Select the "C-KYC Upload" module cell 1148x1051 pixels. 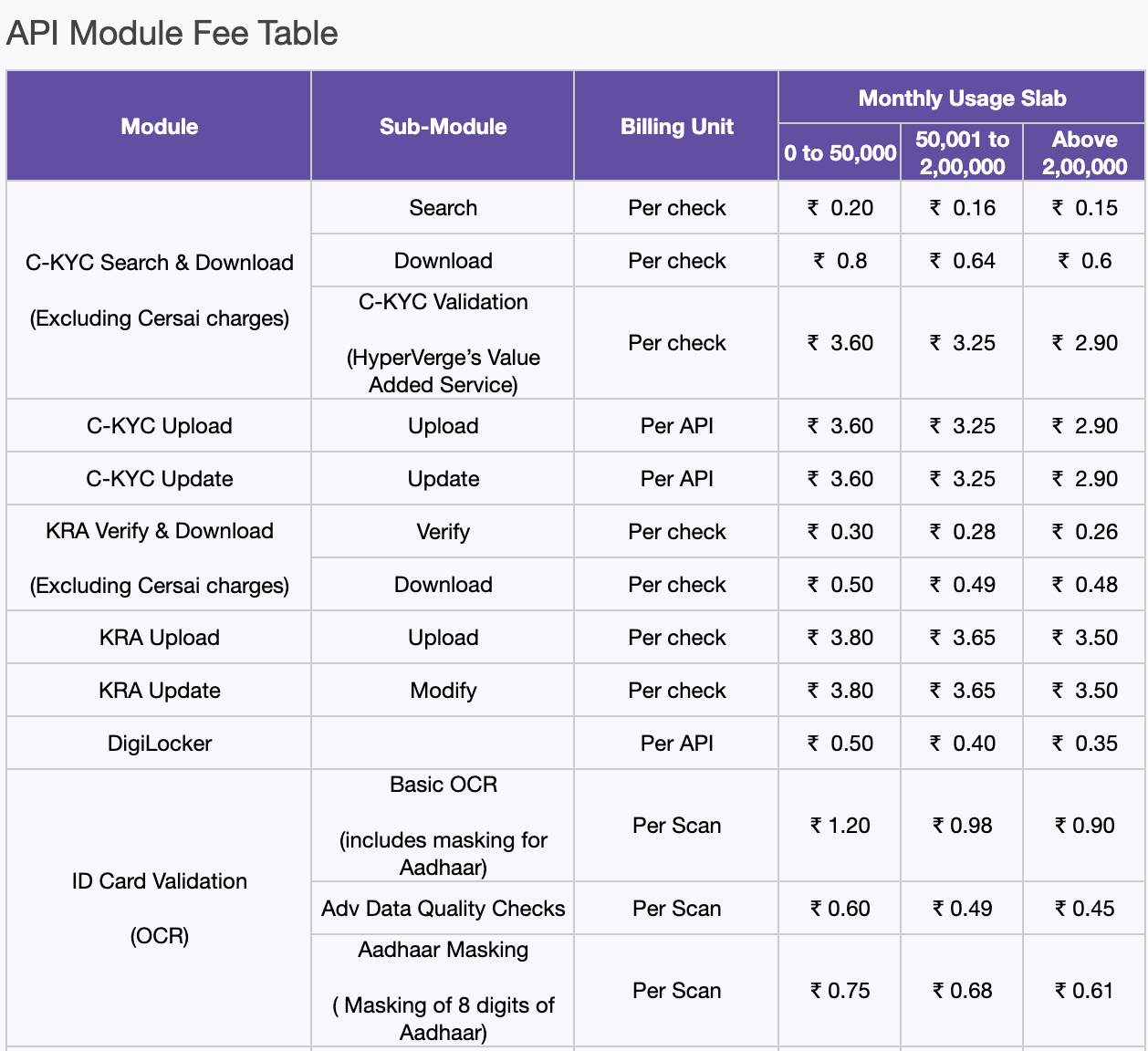pos(159,426)
